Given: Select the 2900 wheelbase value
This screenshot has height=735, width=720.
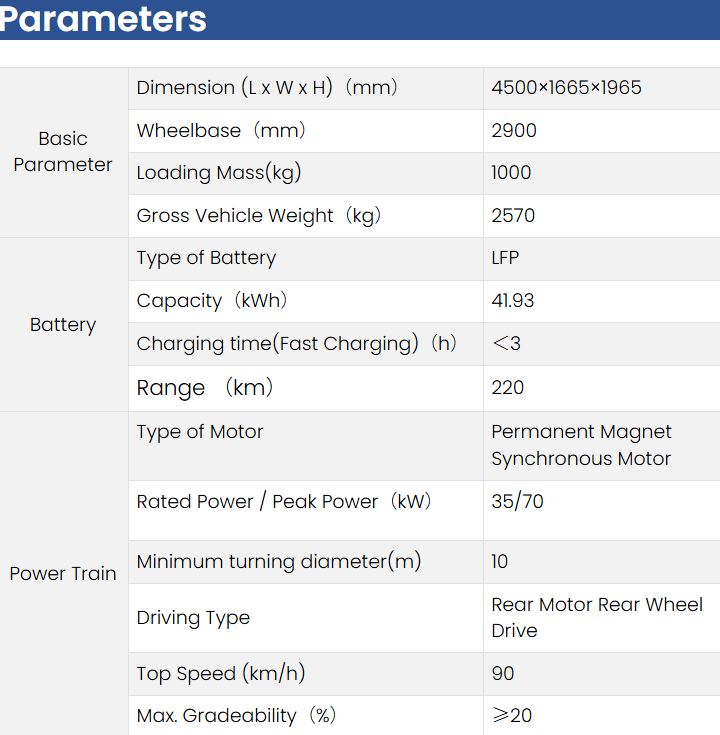Looking at the screenshot, I should 514,131.
